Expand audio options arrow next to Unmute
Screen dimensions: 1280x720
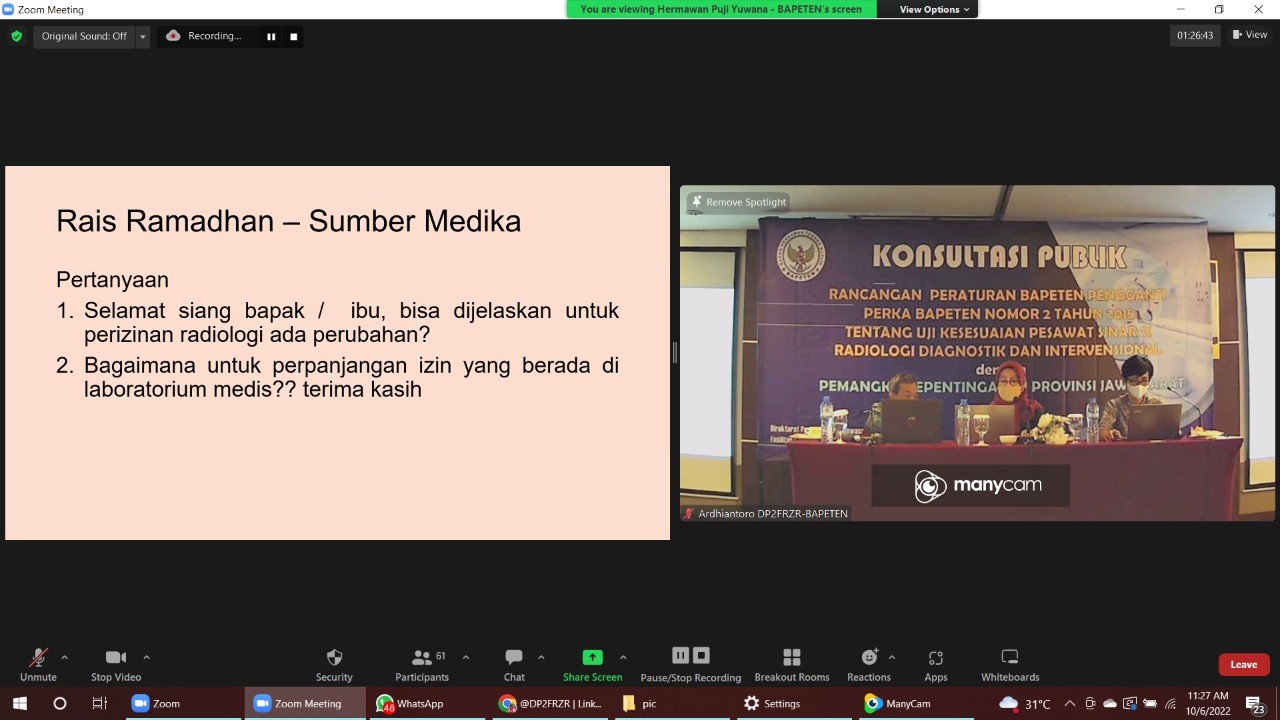point(65,657)
